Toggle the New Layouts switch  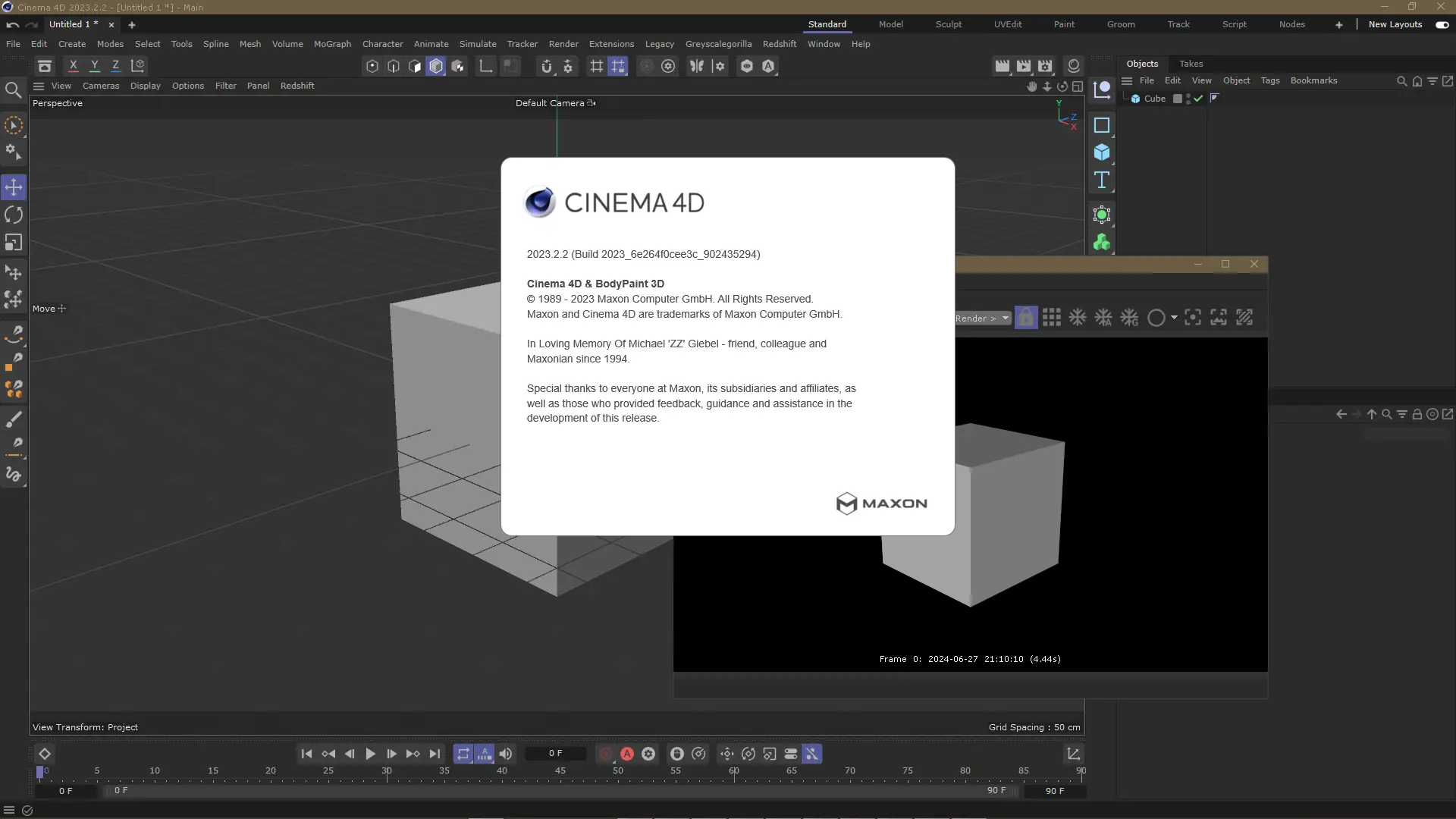[1442, 24]
